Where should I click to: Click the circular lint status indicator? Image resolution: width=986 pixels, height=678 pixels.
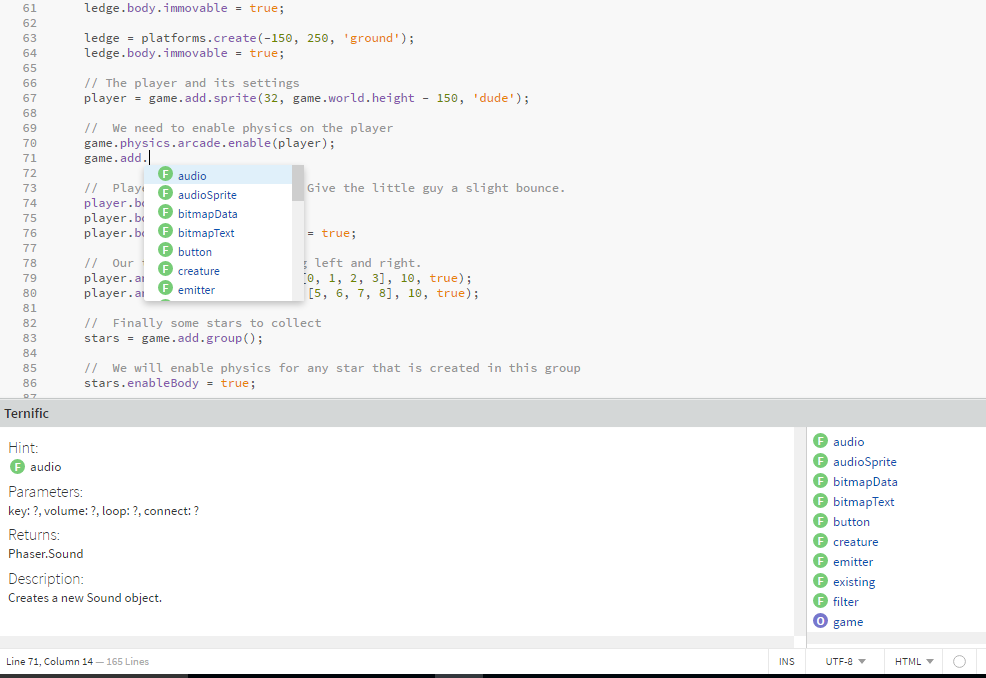[960, 662]
